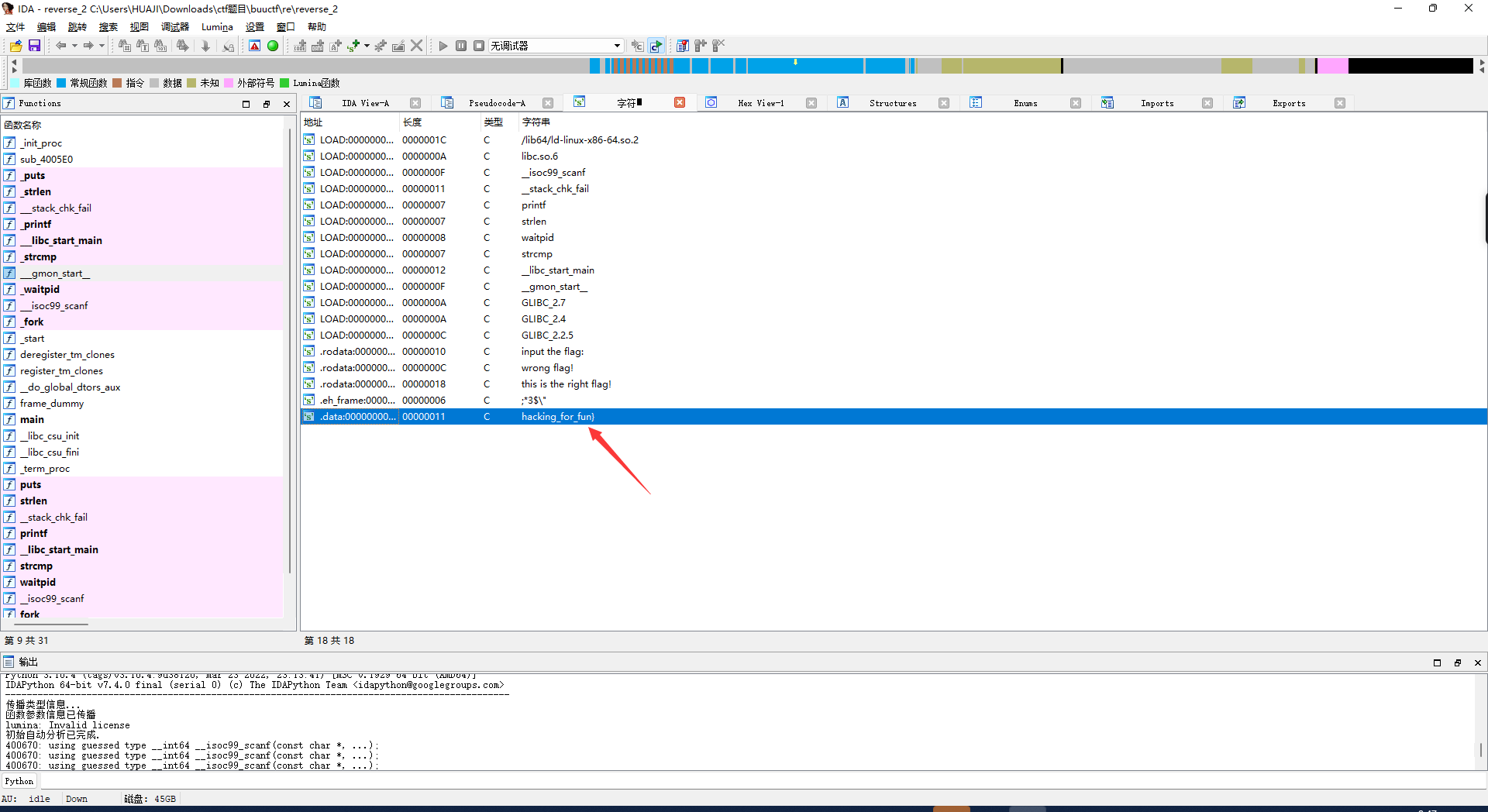This screenshot has width=1488, height=812.
Task: Sort strings by the 字符串 column header
Action: click(x=1002, y=122)
